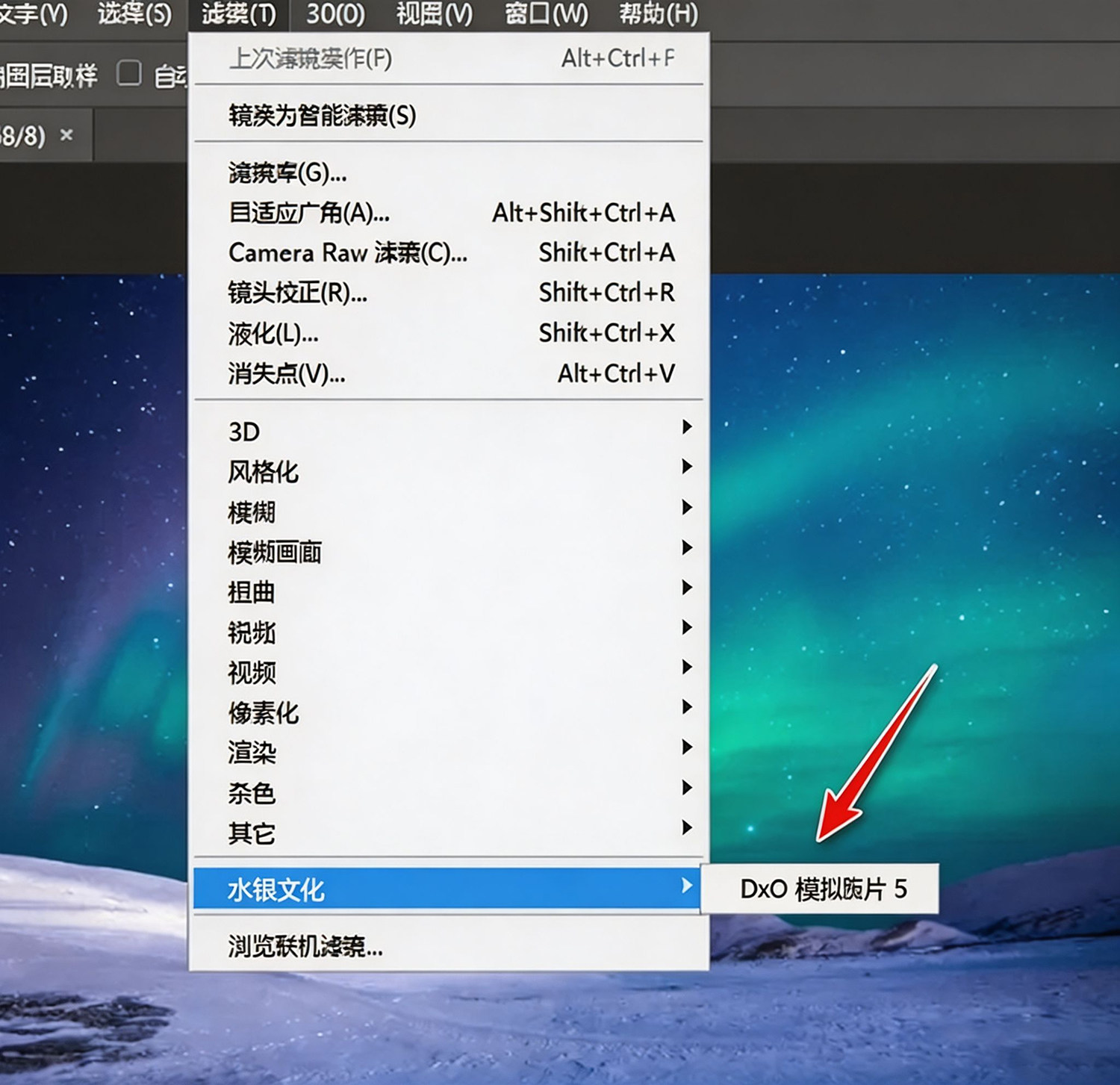Expand the 像素化 submenu
This screenshot has width=1120, height=1085.
(448, 712)
